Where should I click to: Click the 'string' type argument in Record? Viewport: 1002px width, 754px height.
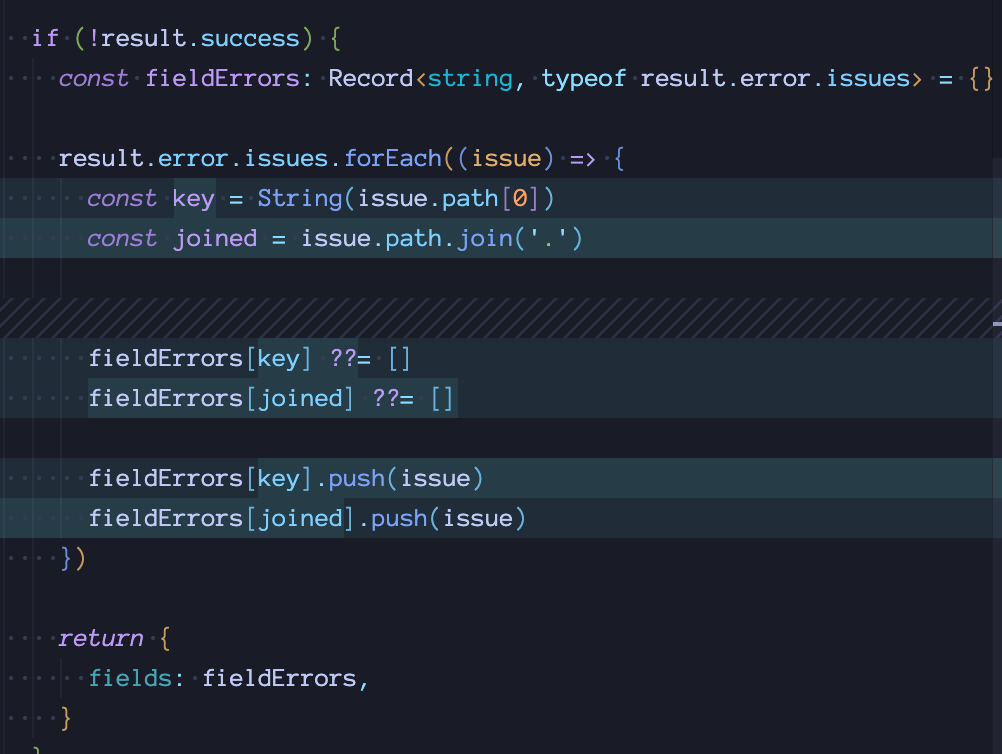pyautogui.click(x=470, y=79)
